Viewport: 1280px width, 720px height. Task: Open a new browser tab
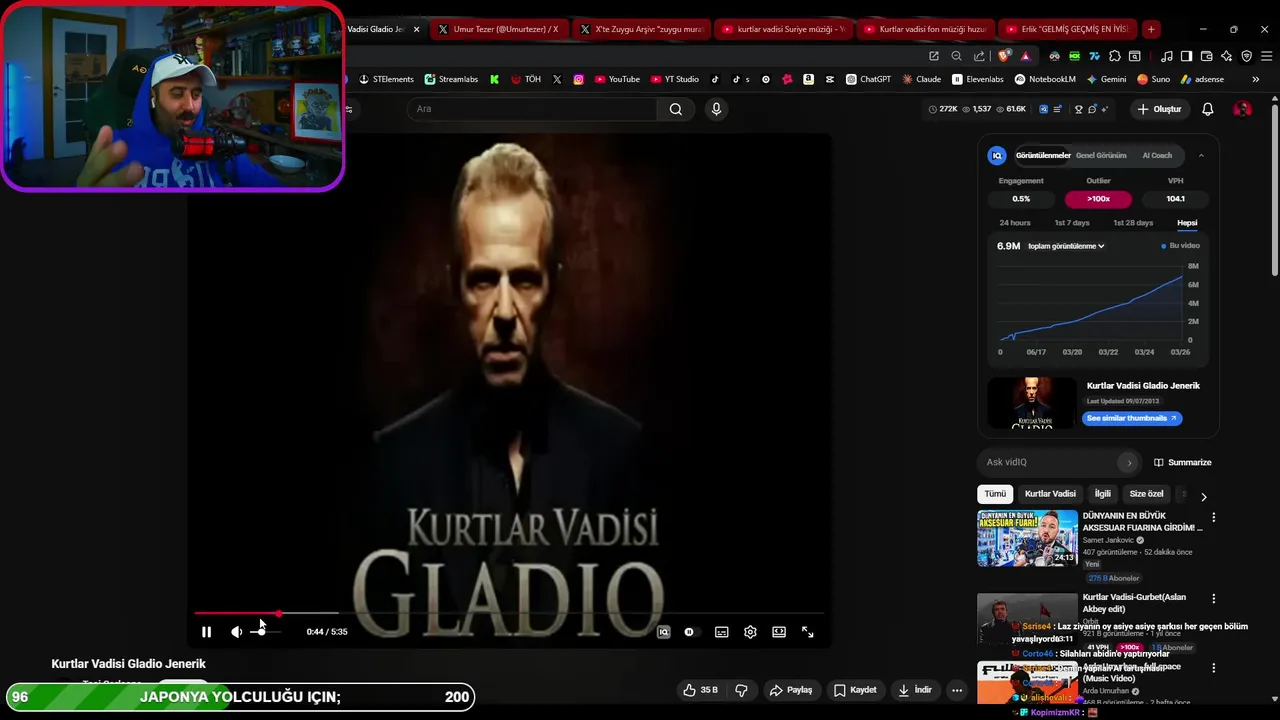[1151, 29]
